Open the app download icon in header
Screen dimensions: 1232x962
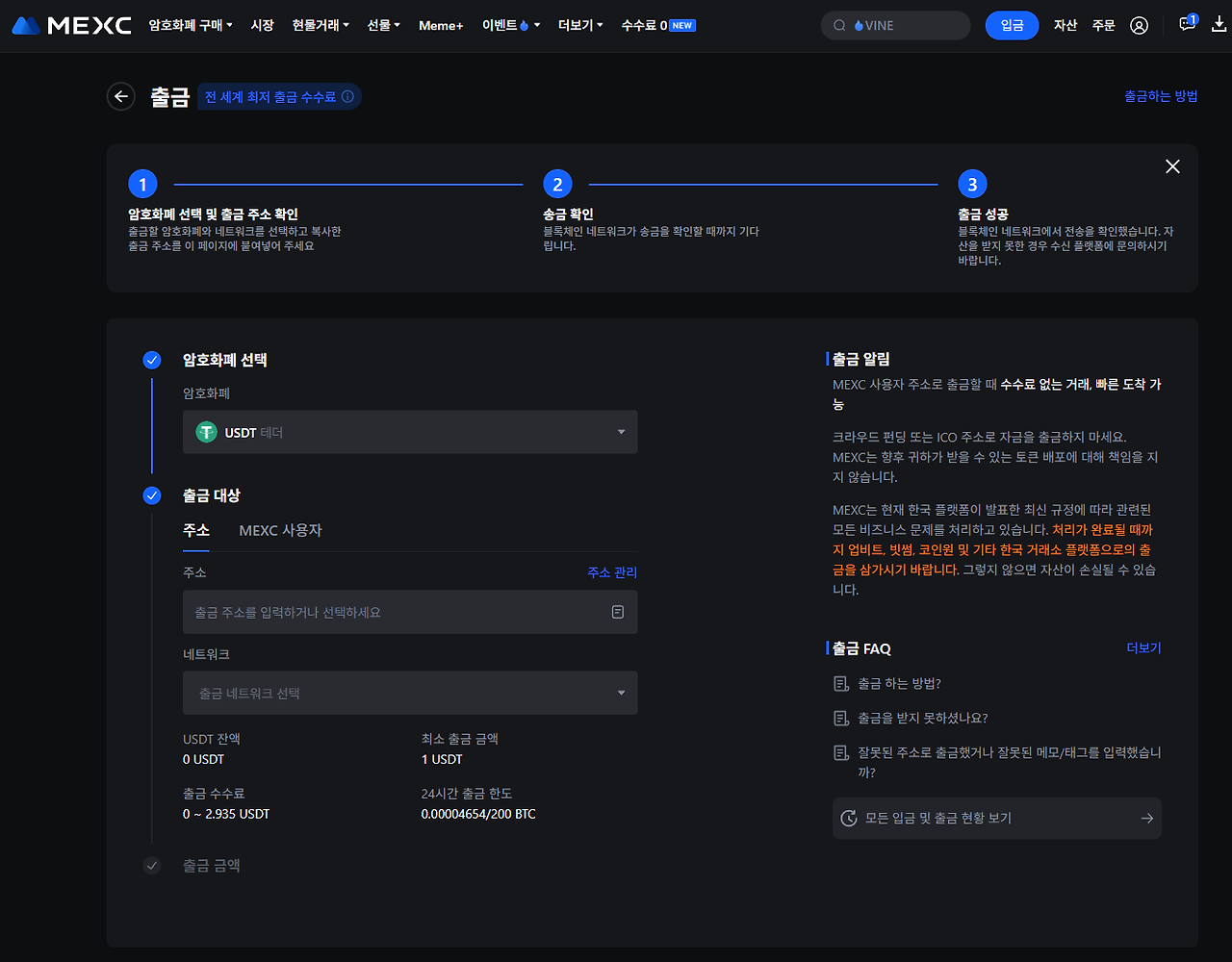(x=1219, y=24)
